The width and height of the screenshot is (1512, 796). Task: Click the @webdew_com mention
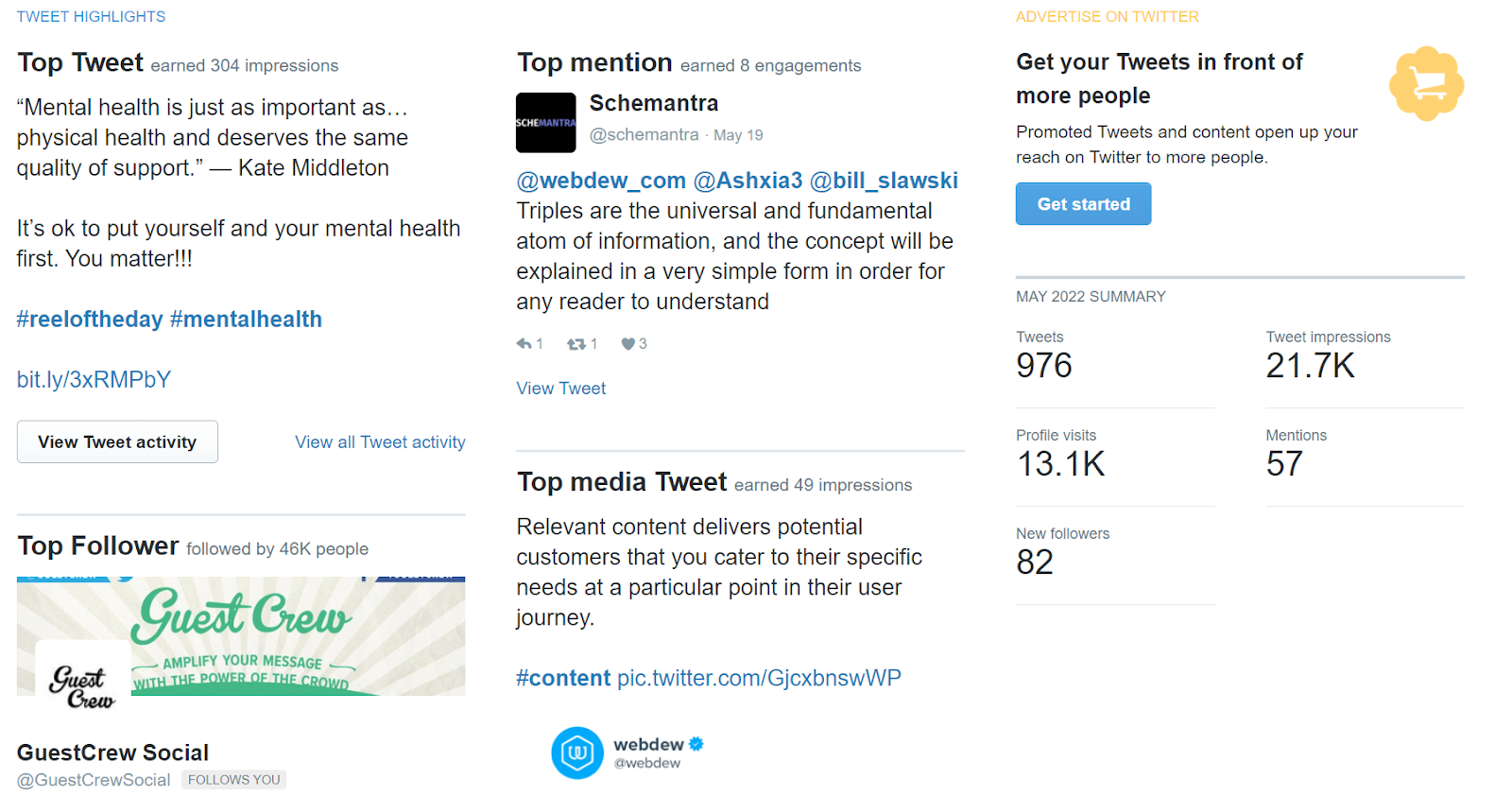(x=601, y=180)
